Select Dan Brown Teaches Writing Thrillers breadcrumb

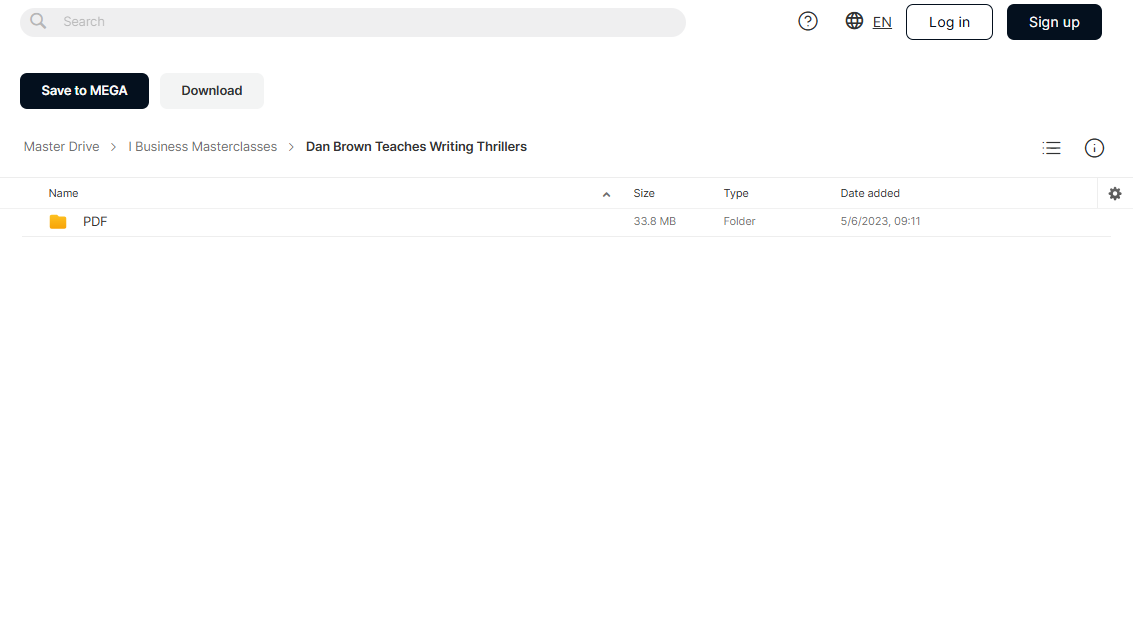pyautogui.click(x=416, y=147)
